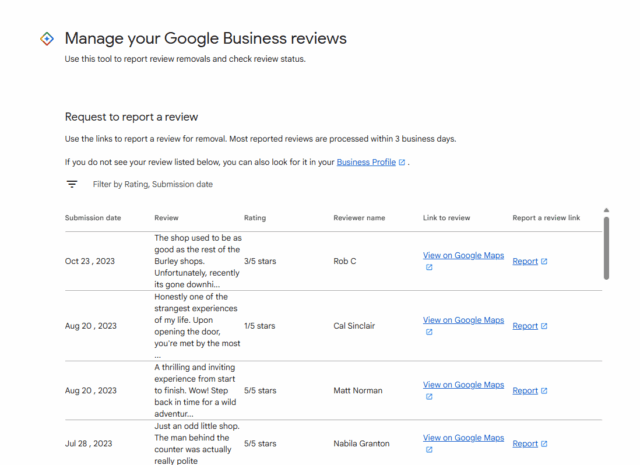
Task: Click the reviewer name Nabila Granton
Action: click(x=362, y=444)
